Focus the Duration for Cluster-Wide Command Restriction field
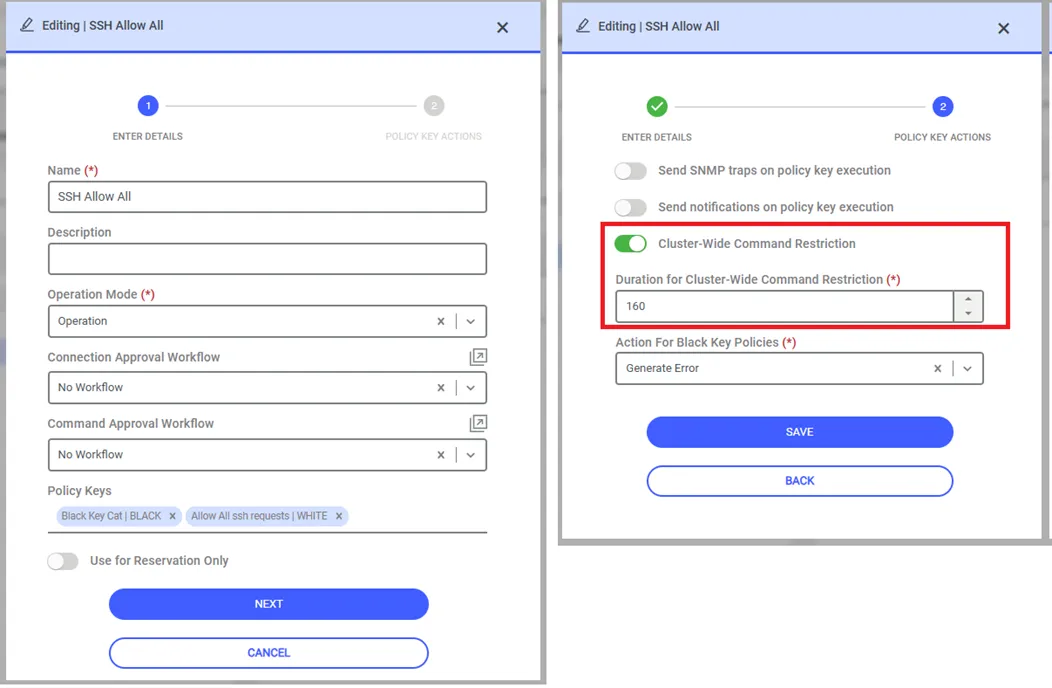The height and width of the screenshot is (688, 1052). (784, 307)
